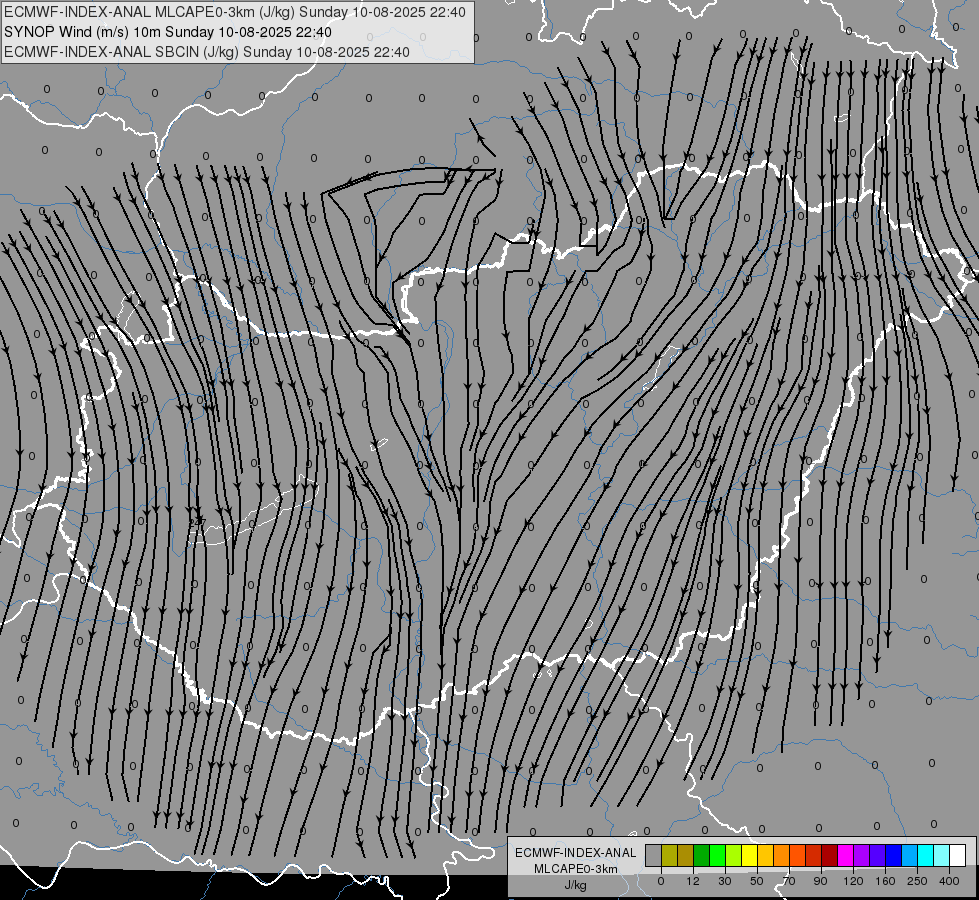
Task: Click the legend tick label '50'
Action: point(757,881)
